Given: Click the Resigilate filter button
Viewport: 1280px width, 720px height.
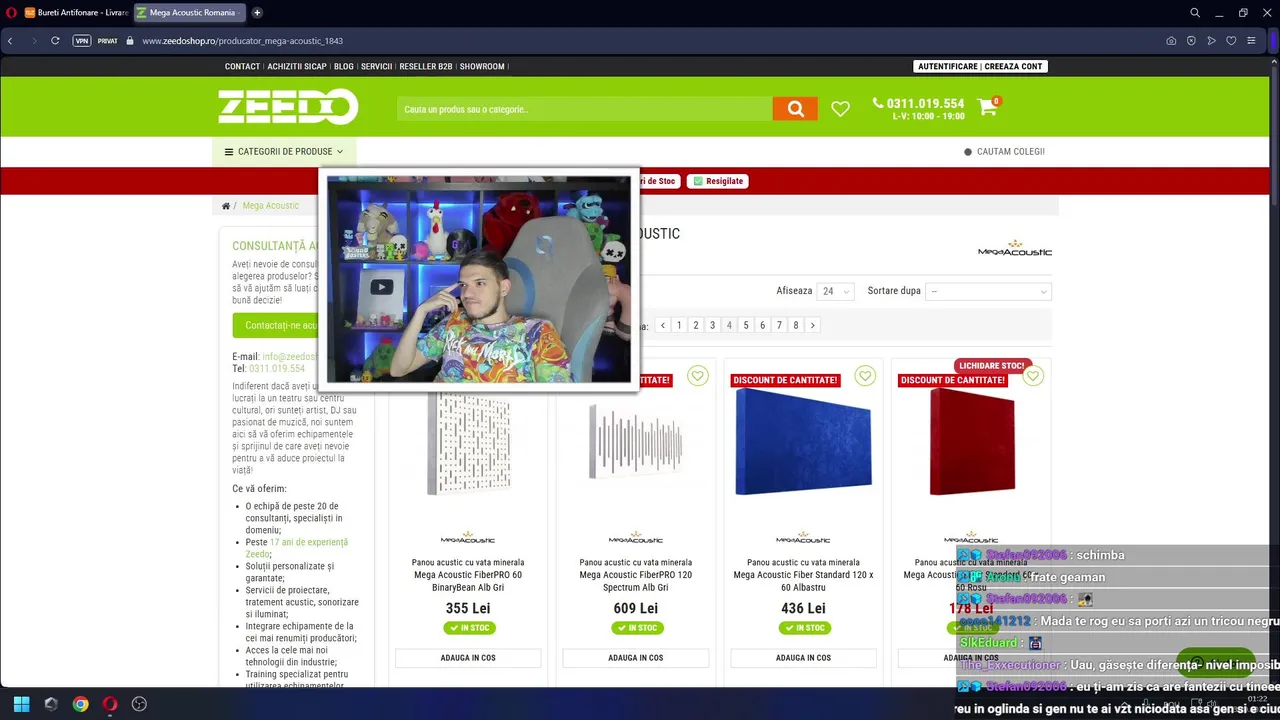Looking at the screenshot, I should point(717,181).
